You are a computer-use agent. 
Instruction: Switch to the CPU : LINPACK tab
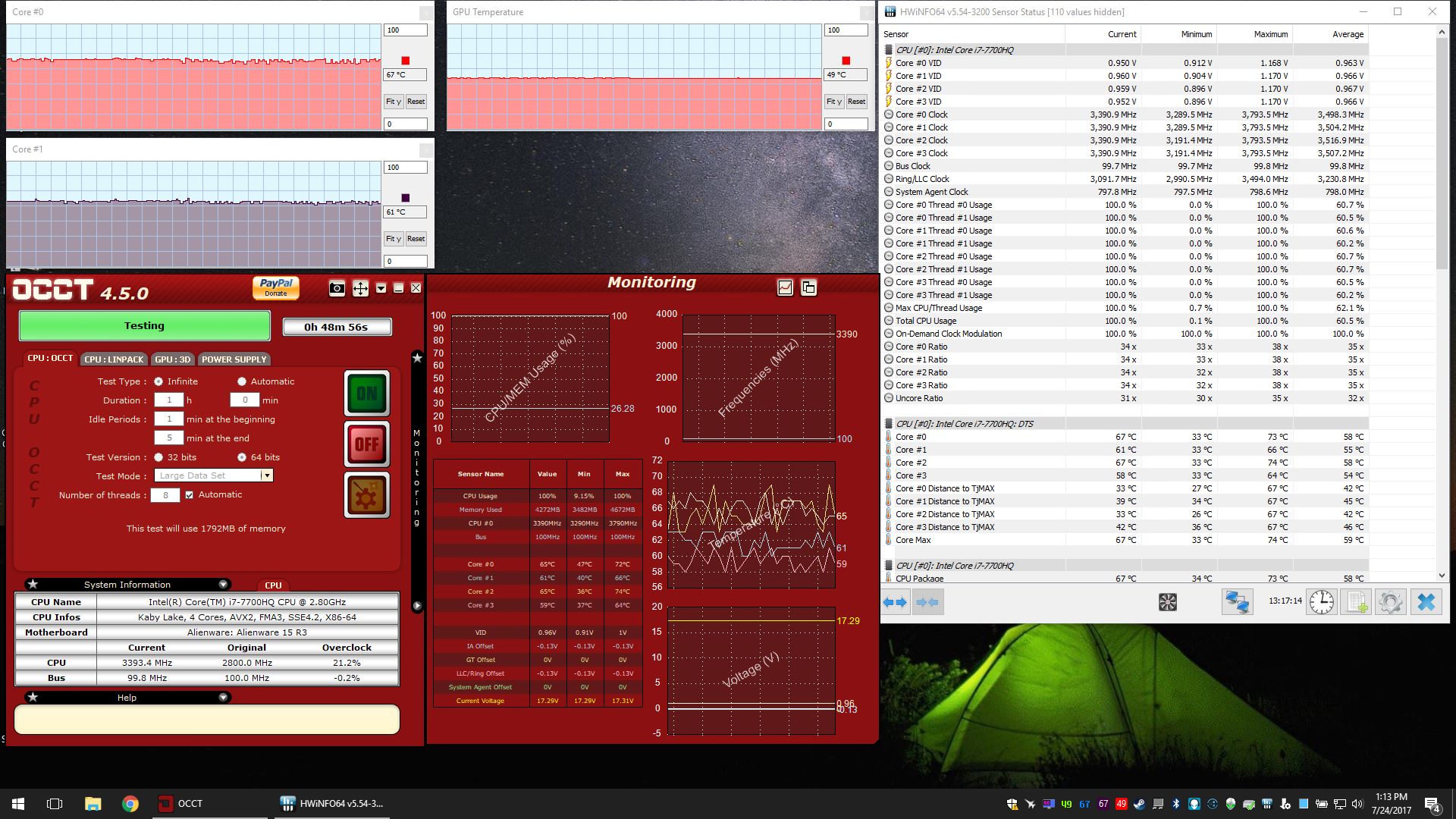(x=114, y=359)
